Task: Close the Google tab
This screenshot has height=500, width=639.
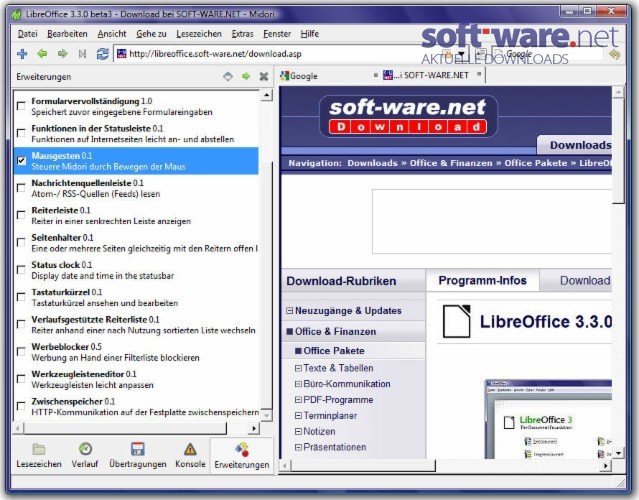Action: point(375,75)
